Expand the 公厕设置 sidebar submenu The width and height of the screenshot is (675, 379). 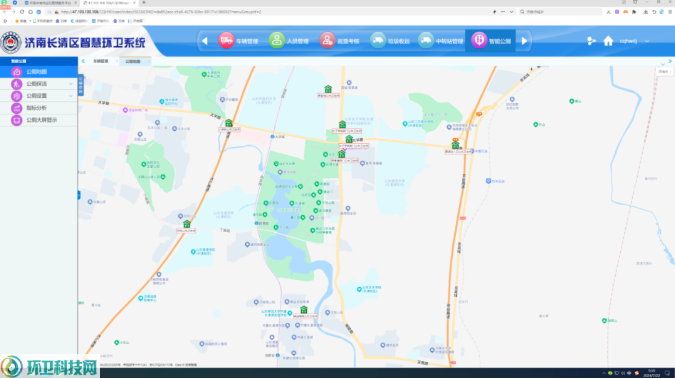(39, 96)
